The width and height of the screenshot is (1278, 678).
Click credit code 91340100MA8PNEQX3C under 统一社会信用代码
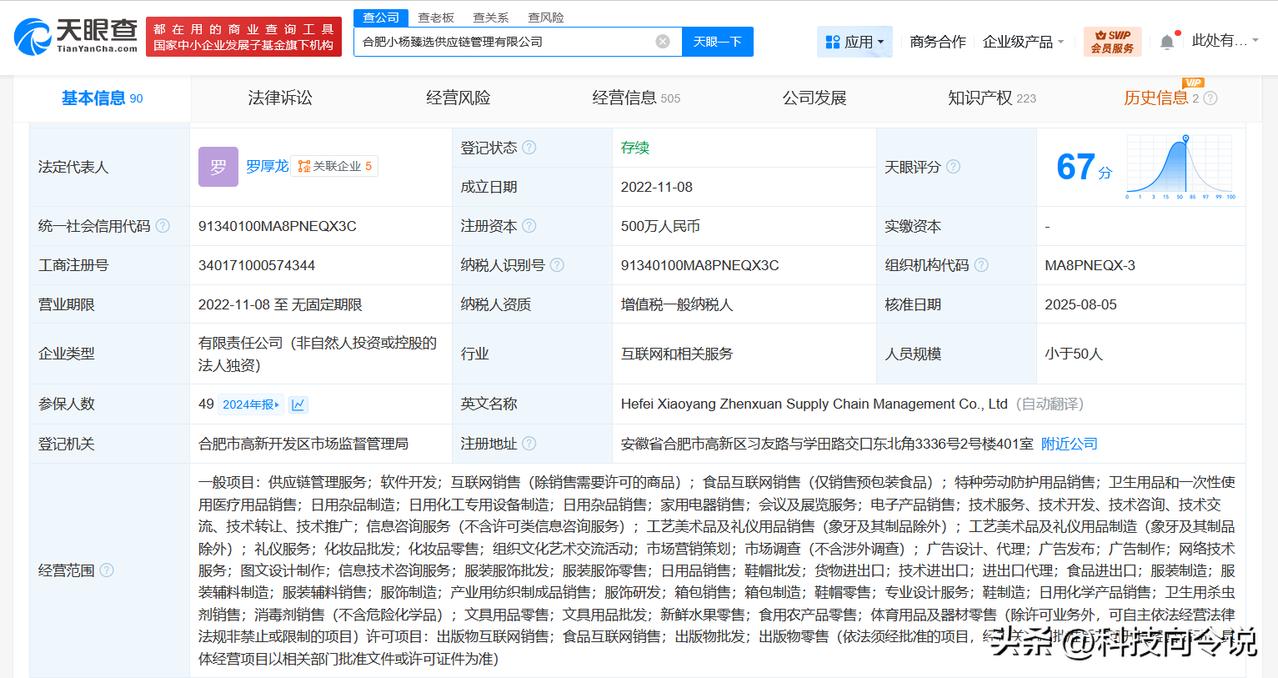pos(277,226)
